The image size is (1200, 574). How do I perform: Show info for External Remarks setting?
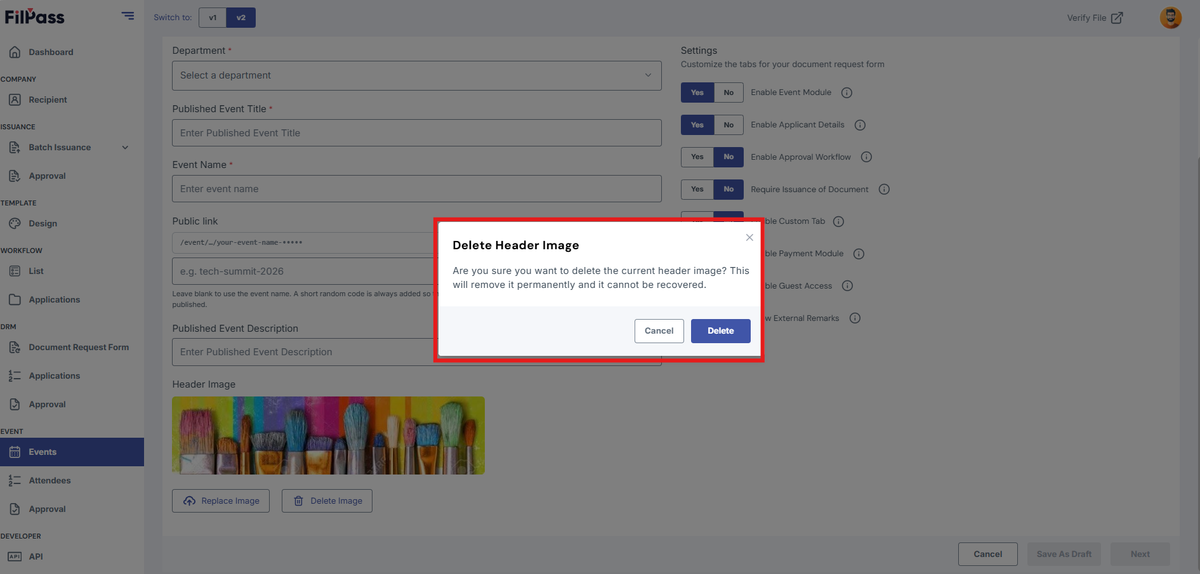point(855,318)
